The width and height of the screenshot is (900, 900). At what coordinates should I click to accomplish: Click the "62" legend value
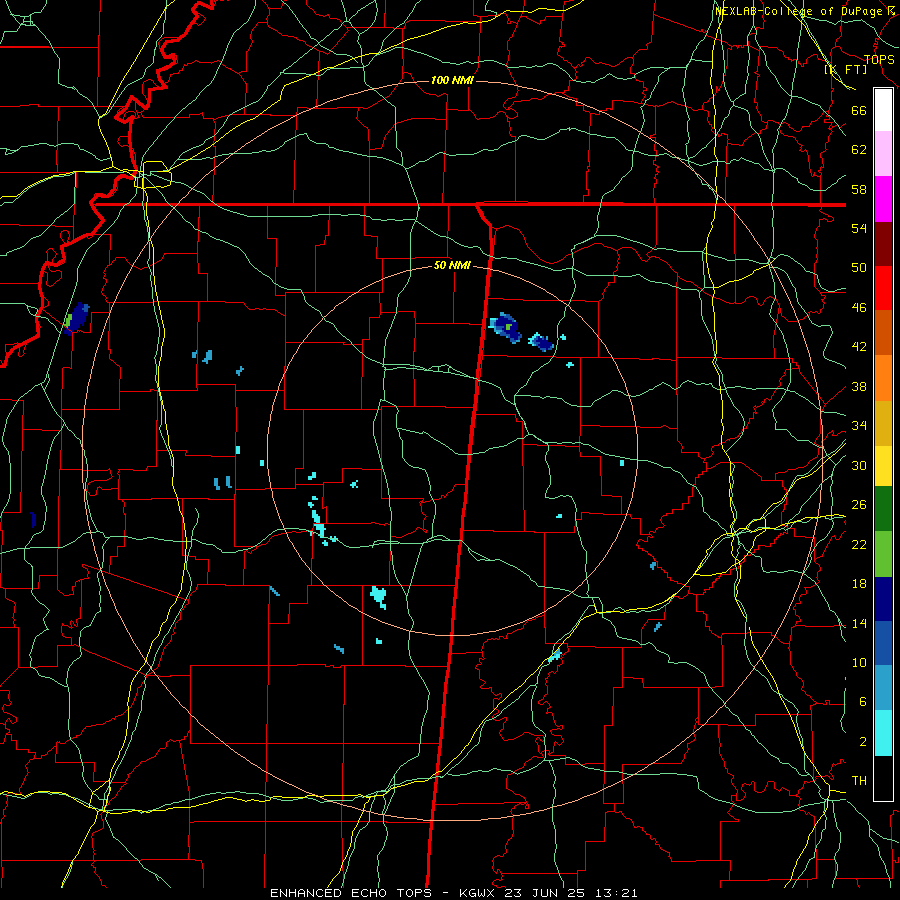pyautogui.click(x=859, y=150)
